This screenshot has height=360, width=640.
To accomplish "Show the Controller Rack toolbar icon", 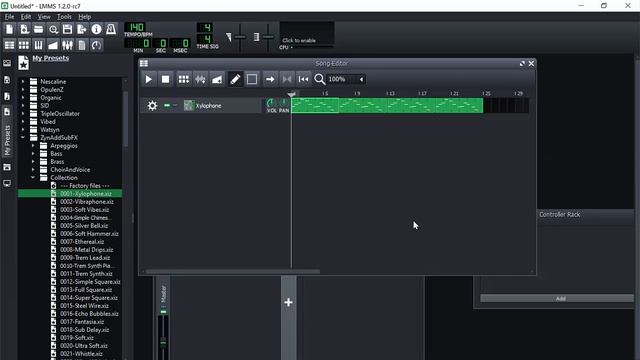I will 96,45.
